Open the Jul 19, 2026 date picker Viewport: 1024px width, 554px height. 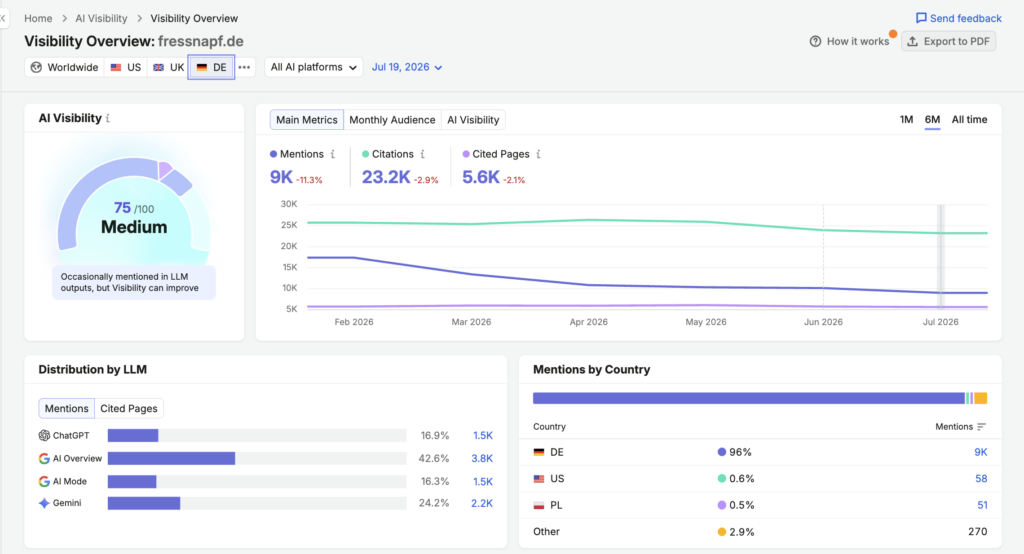pyautogui.click(x=407, y=67)
